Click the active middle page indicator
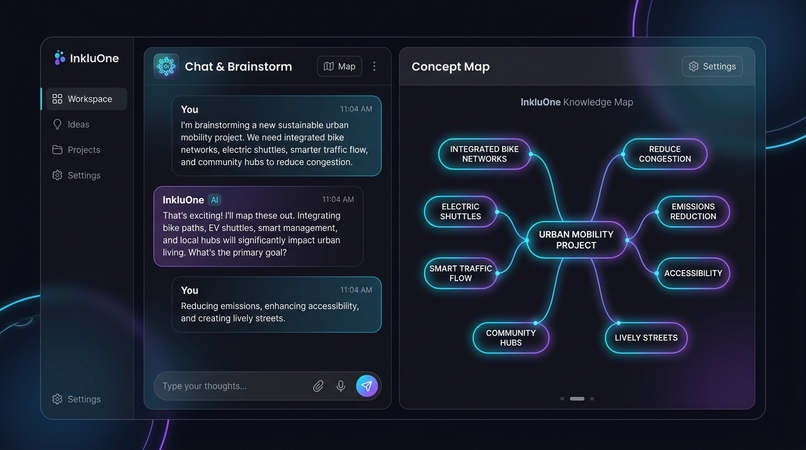Screen dimensions: 806x450 coord(577,399)
